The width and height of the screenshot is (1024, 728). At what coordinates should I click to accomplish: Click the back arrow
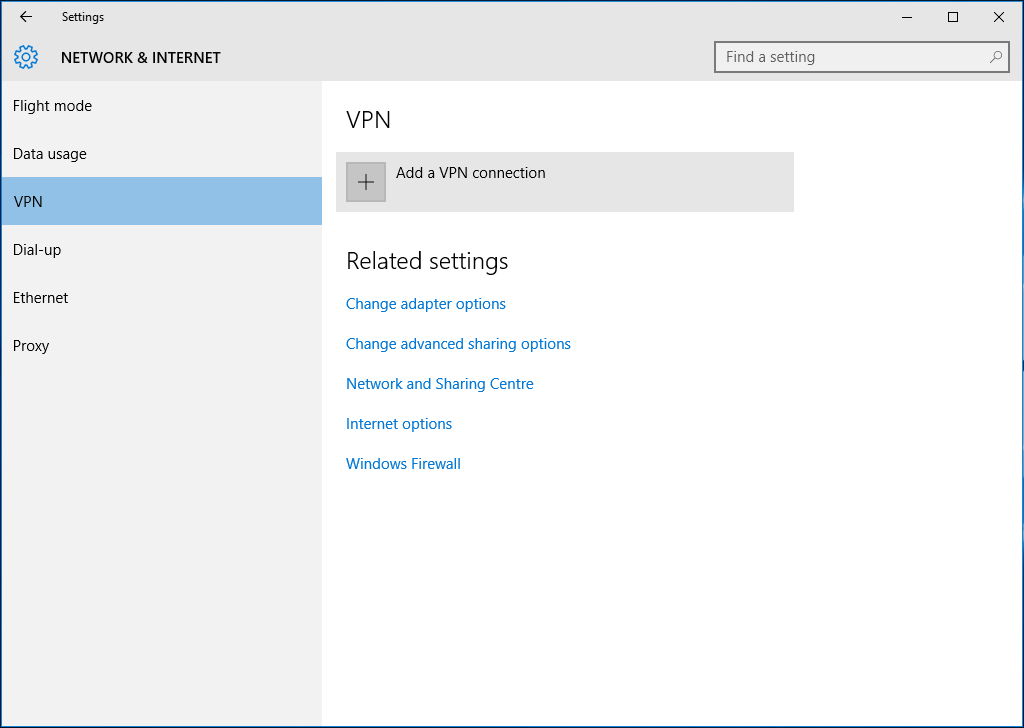pyautogui.click(x=25, y=16)
